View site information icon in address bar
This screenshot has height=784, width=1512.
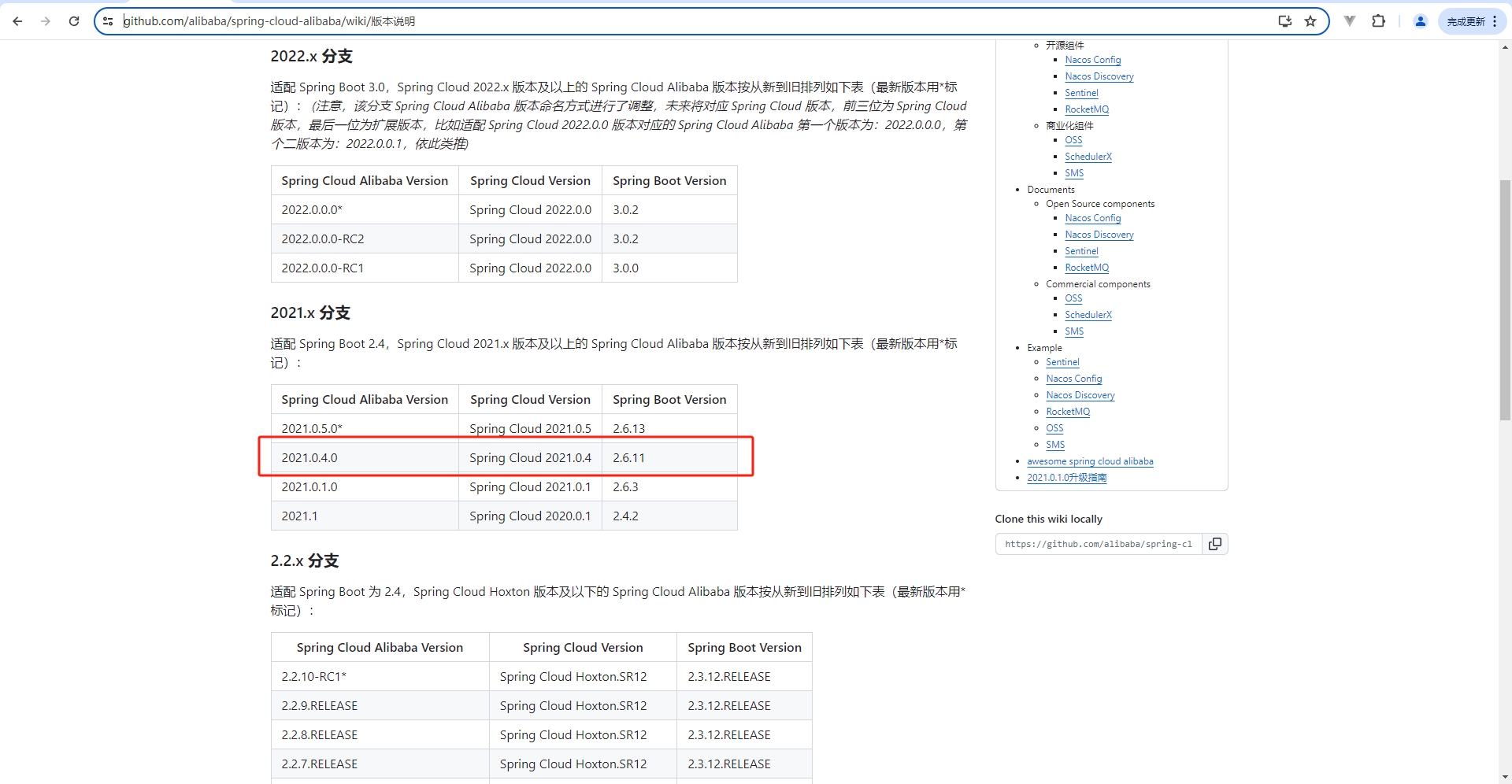tap(108, 21)
